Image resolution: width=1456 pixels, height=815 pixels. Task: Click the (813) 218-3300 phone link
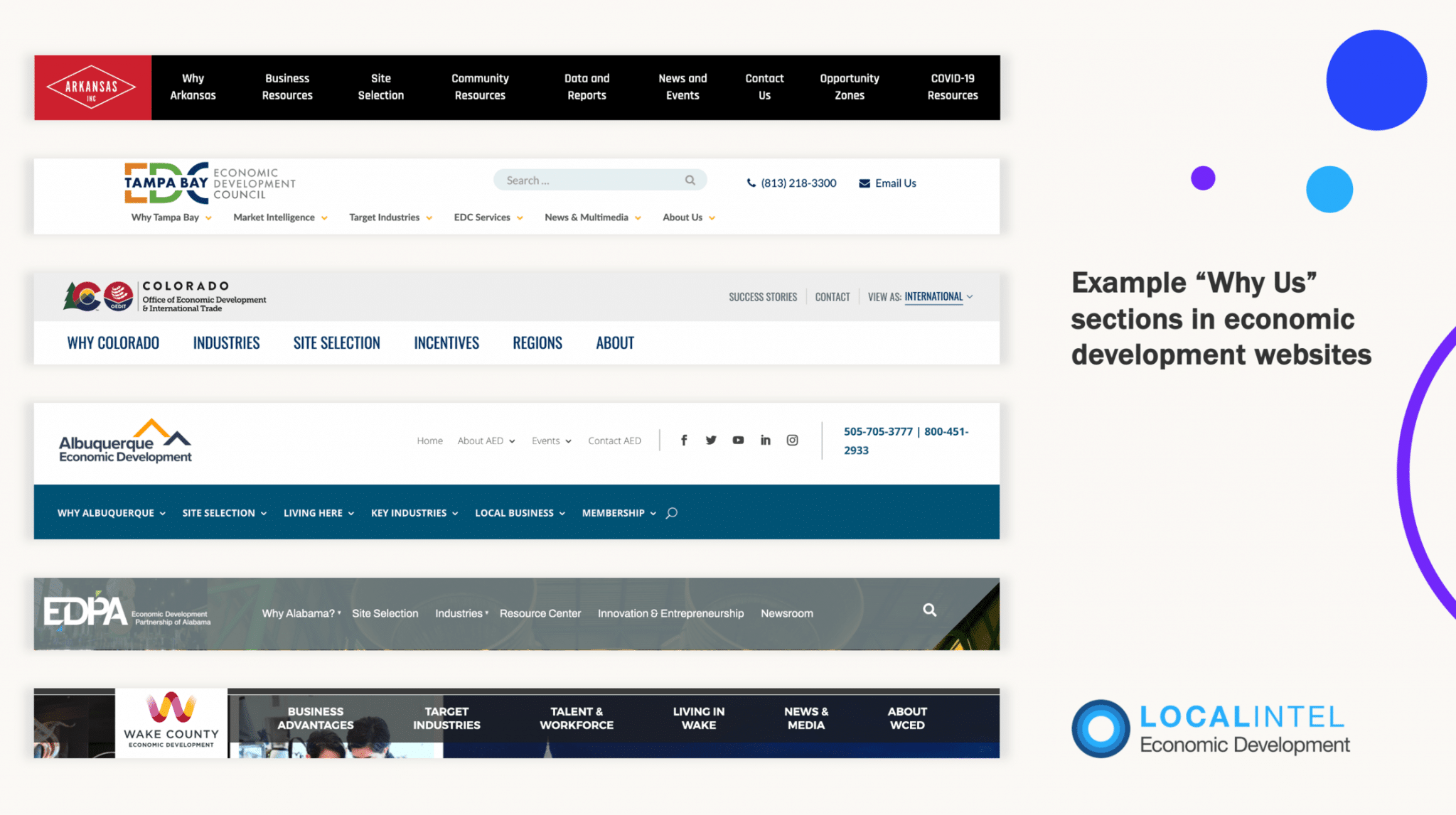[798, 183]
